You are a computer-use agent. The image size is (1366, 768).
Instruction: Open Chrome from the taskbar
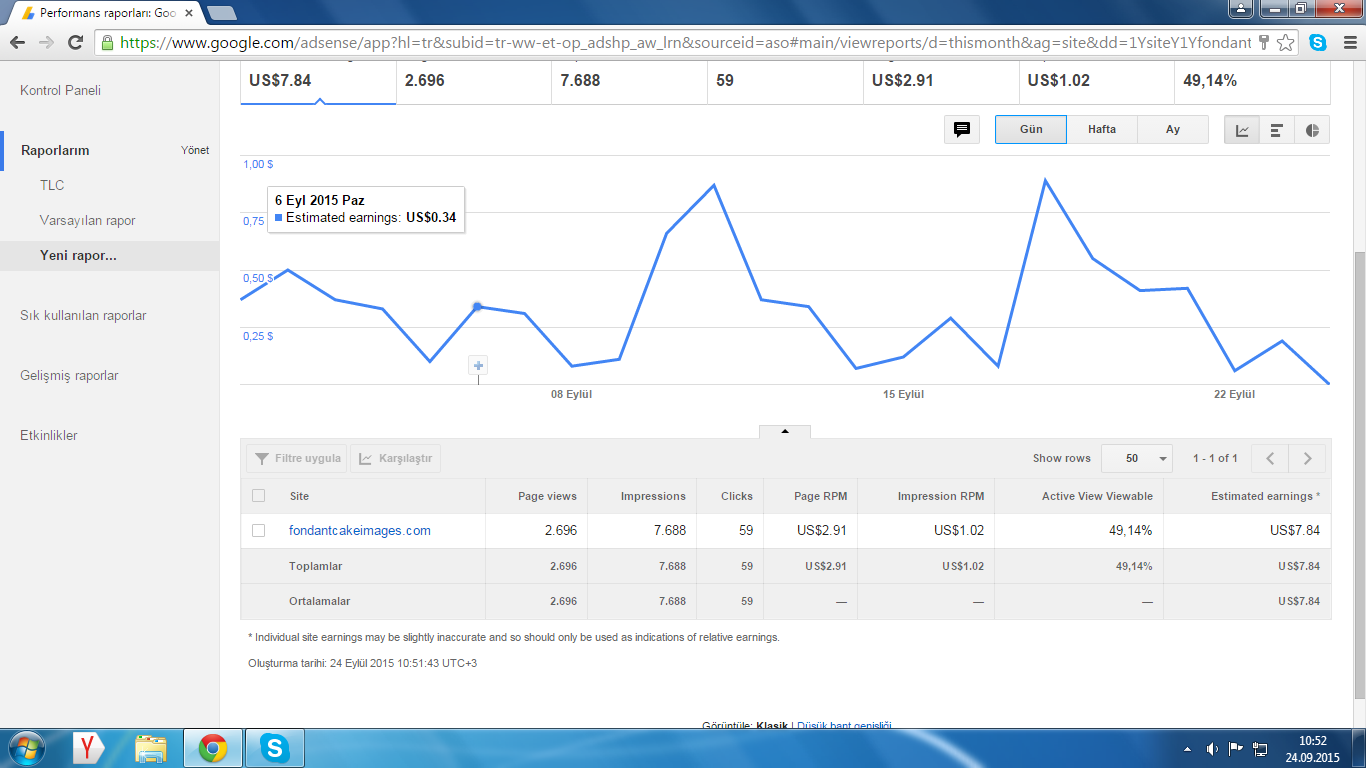(x=212, y=748)
